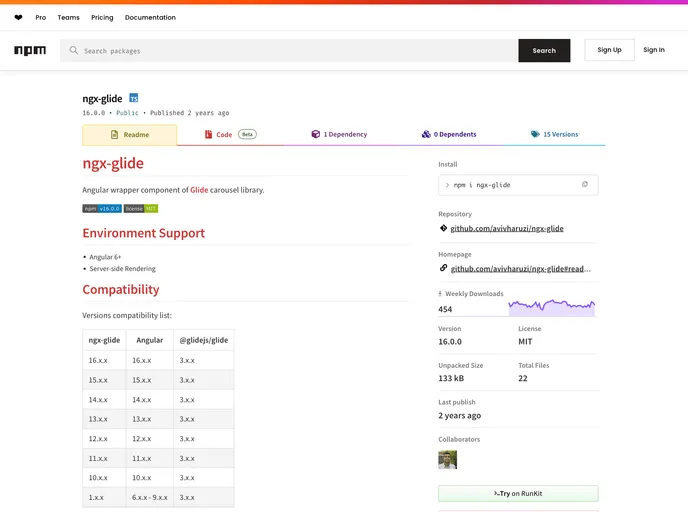Image resolution: width=688 pixels, height=512 pixels.
Task: Follow the red Glide library link
Action: click(199, 190)
